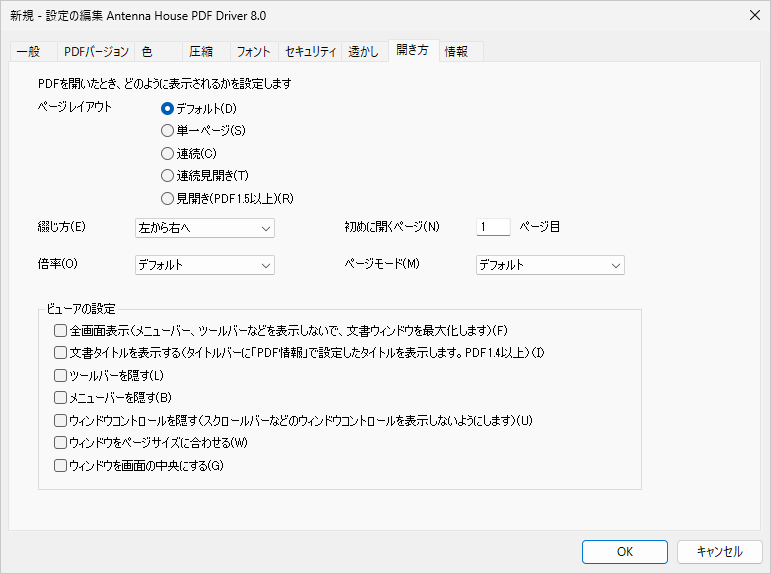Switch to the 一般 tab
This screenshot has height=574, width=771.
coord(33,52)
